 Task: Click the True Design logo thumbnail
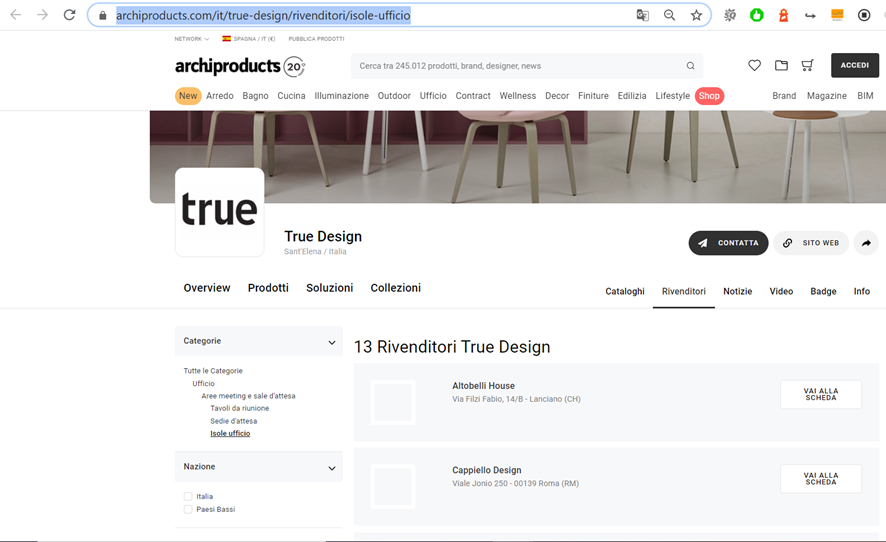pyautogui.click(x=220, y=212)
